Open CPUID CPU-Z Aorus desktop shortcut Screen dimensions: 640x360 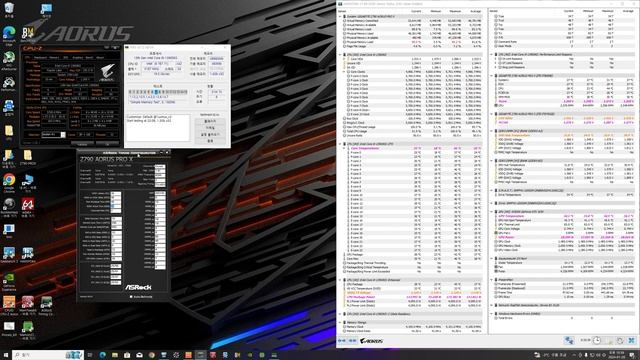[9, 305]
